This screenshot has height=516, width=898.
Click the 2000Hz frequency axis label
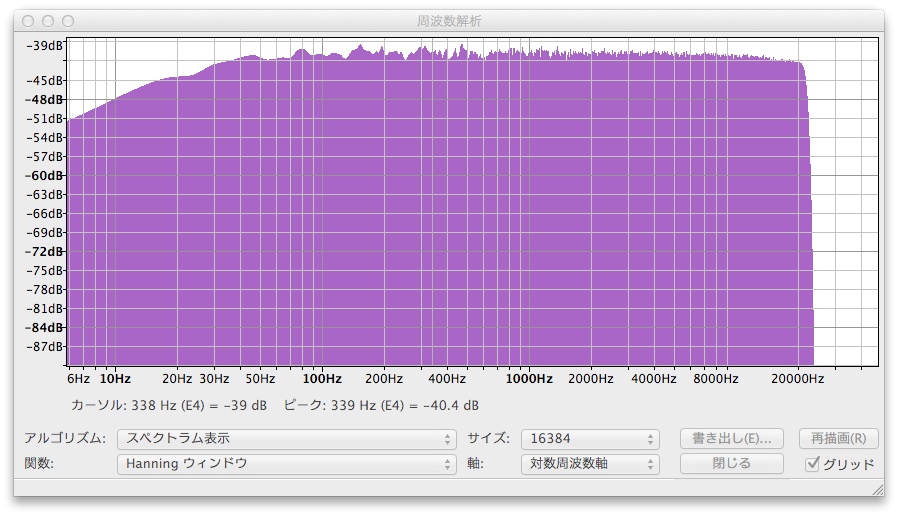click(590, 379)
